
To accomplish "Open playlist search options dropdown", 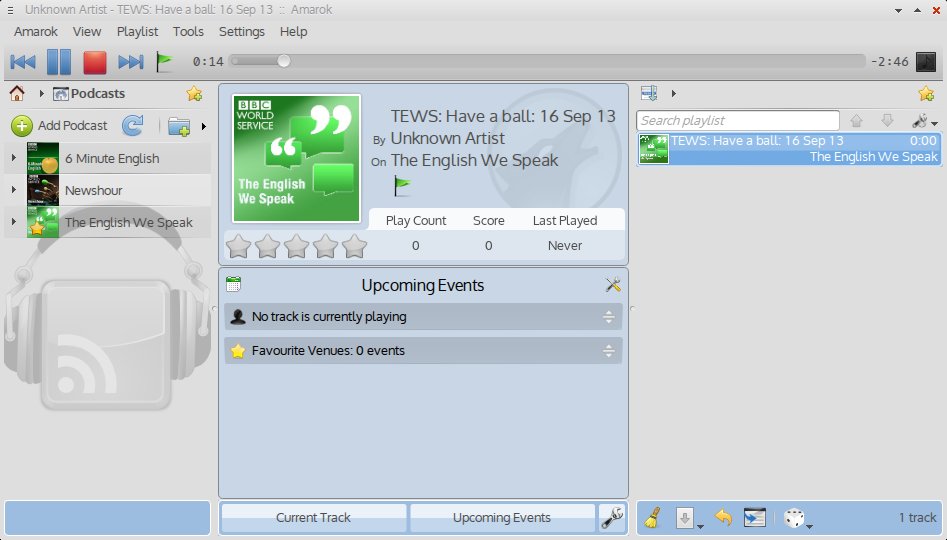I will click(x=924, y=121).
